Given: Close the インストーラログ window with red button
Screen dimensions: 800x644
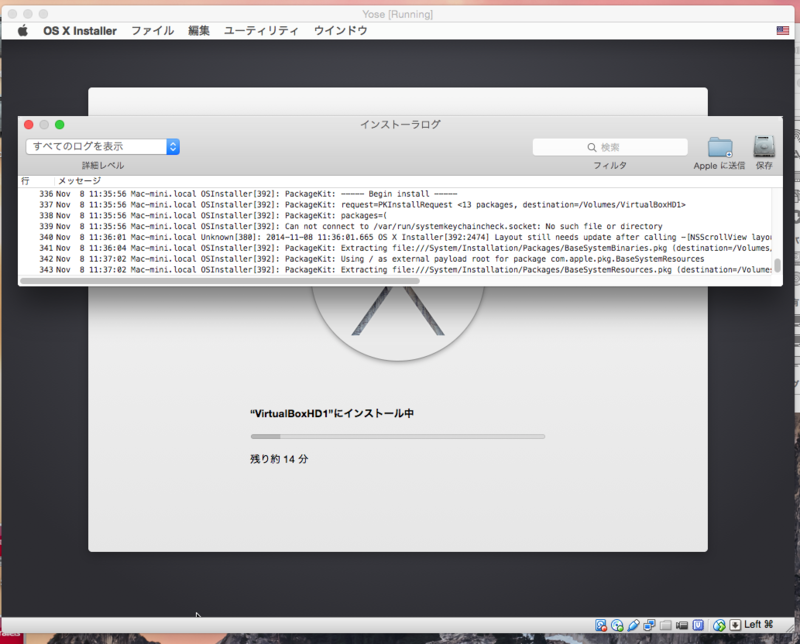Looking at the screenshot, I should pyautogui.click(x=29, y=125).
